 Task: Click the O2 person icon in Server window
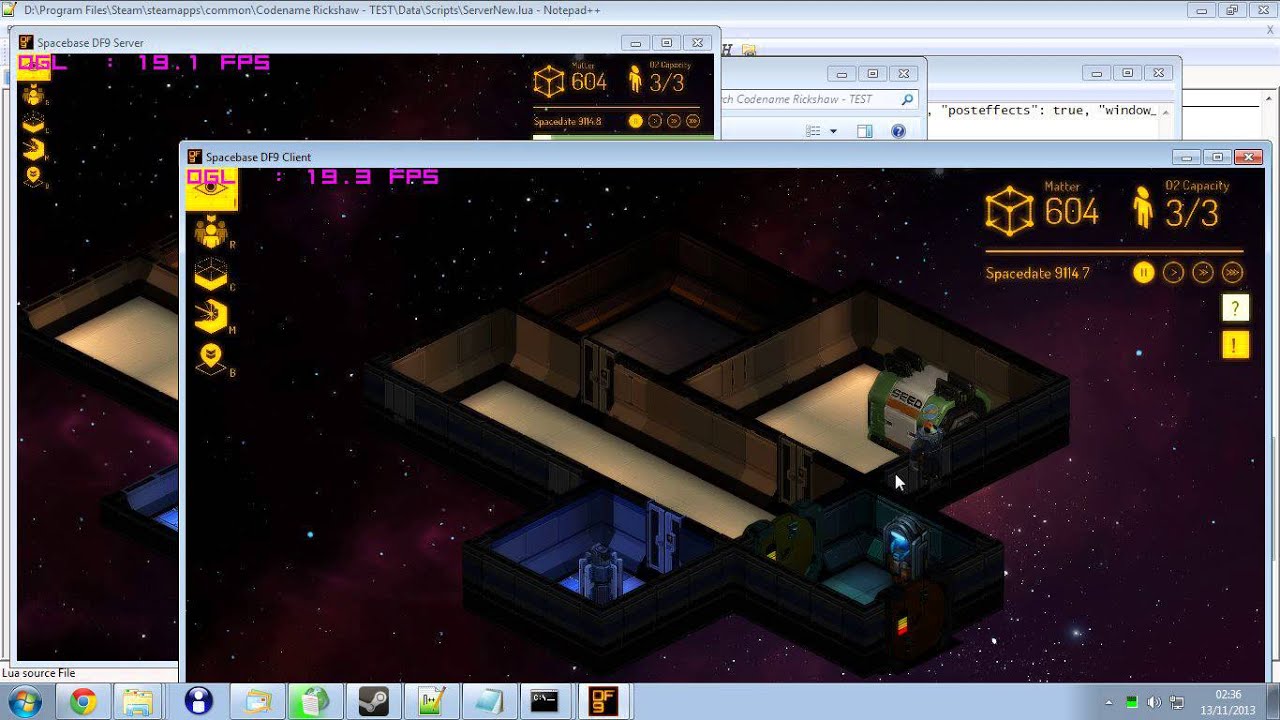coord(635,81)
